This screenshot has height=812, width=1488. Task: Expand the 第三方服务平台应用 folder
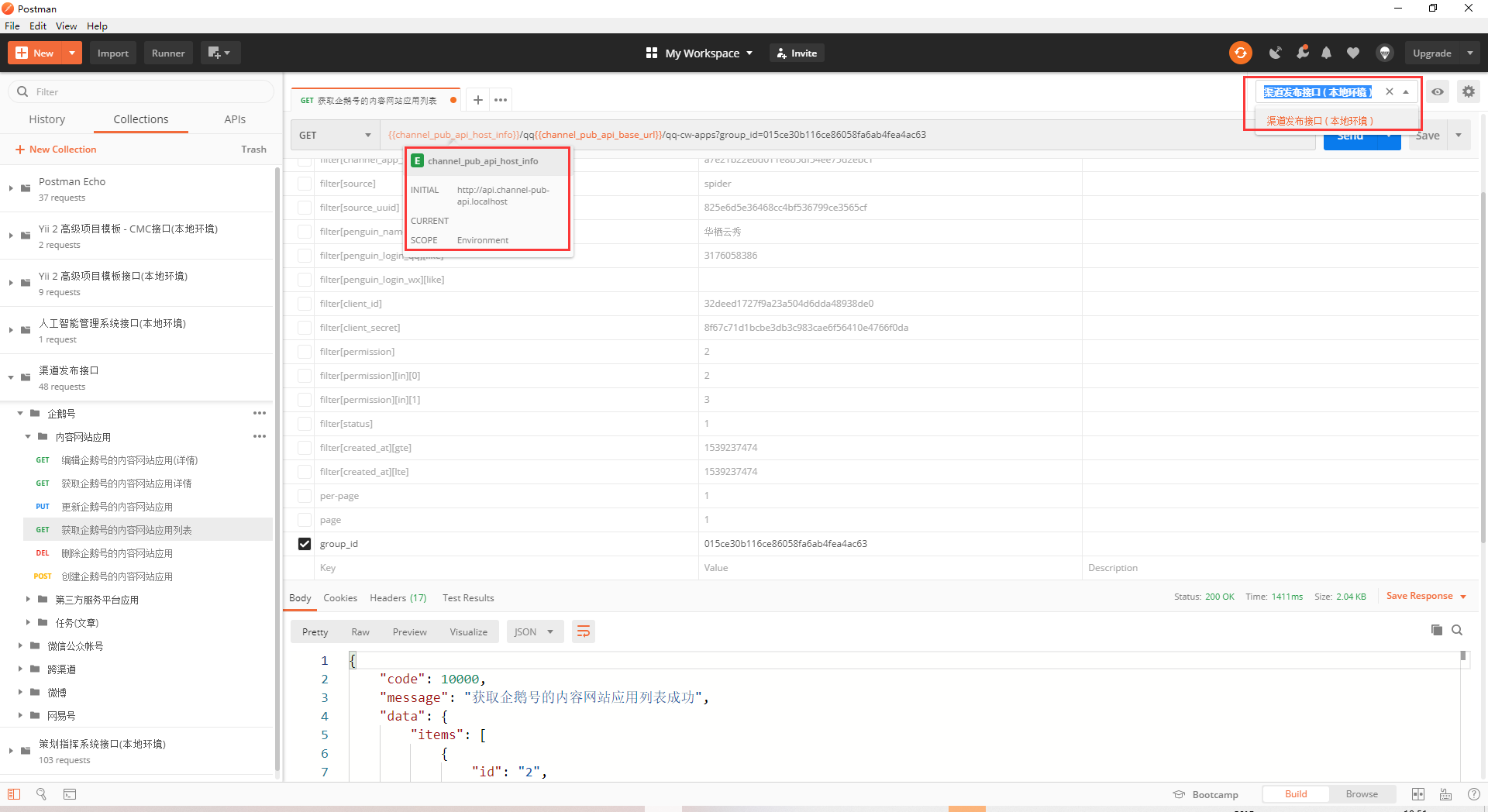click(28, 600)
